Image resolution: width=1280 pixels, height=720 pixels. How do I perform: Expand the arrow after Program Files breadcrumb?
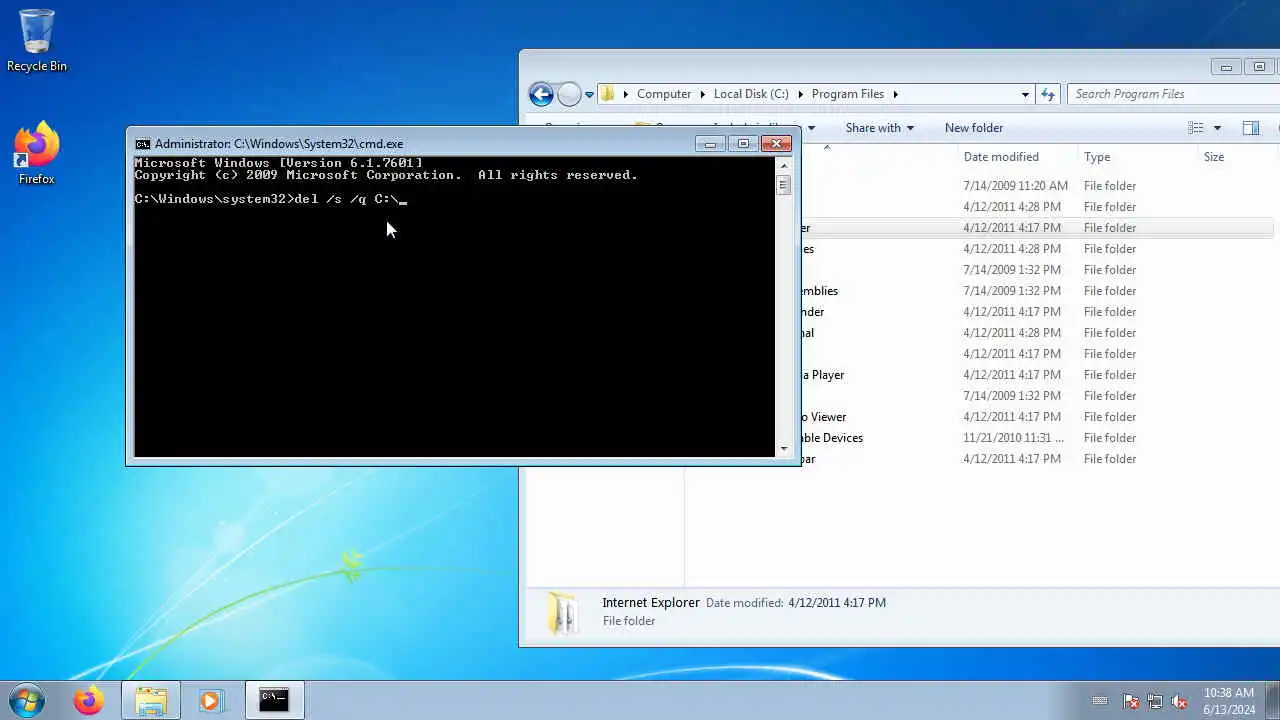[x=895, y=94]
